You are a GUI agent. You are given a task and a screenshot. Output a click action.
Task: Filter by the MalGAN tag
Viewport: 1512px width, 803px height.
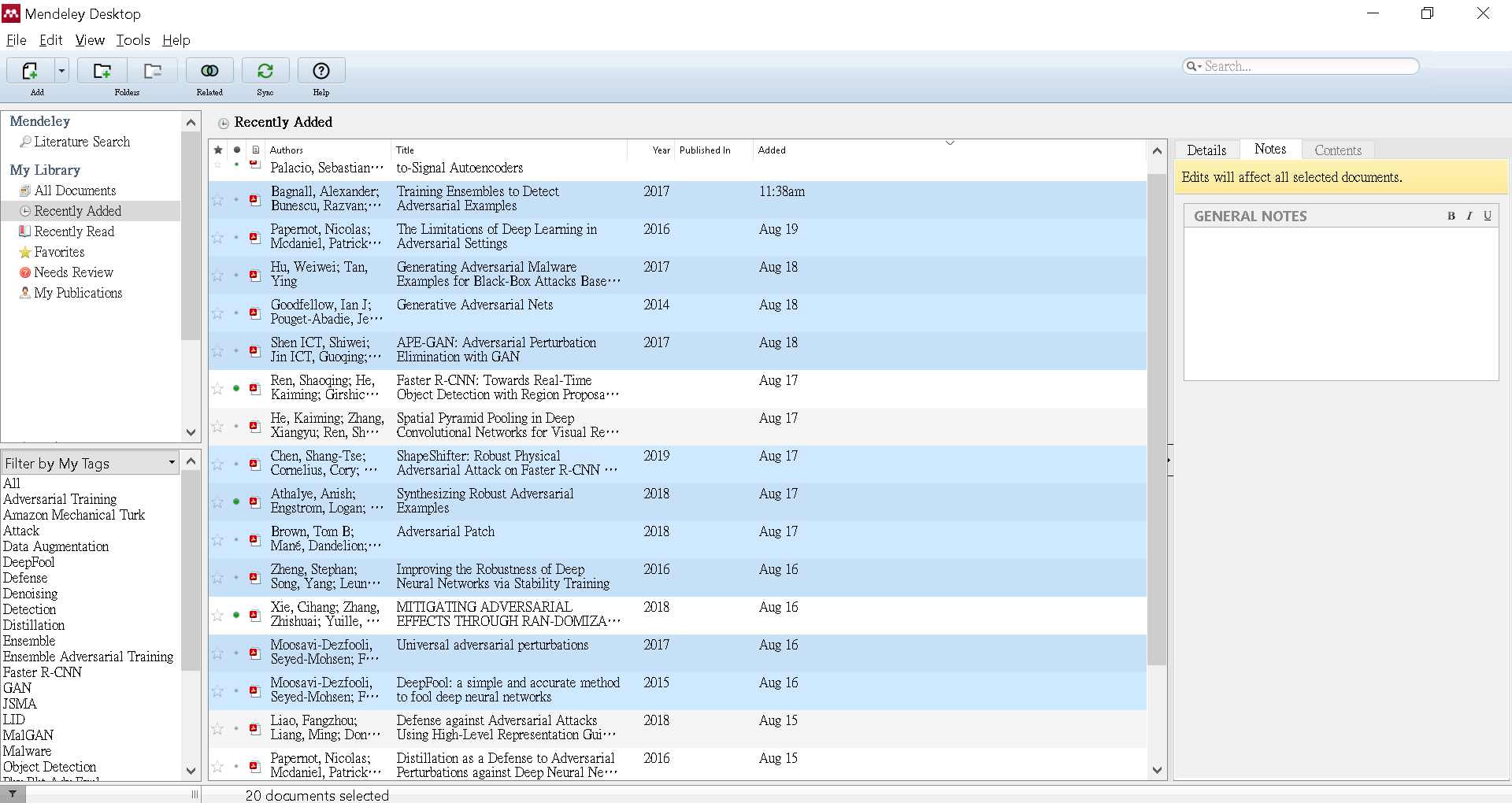point(28,735)
